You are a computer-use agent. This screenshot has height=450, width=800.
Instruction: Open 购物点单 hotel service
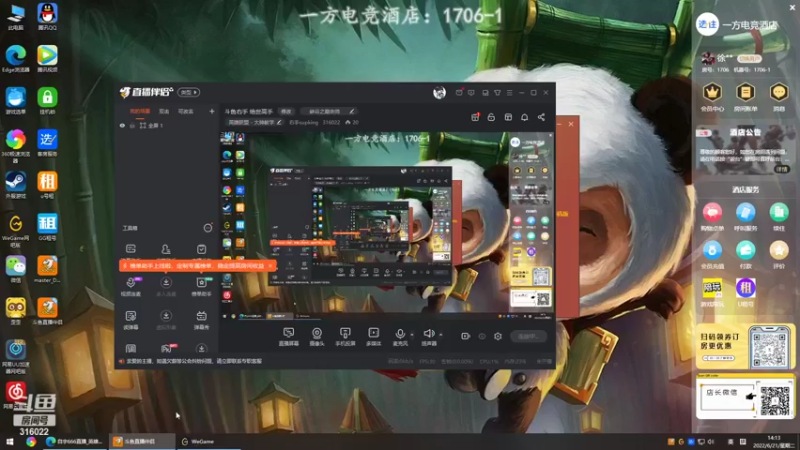pyautogui.click(x=712, y=217)
